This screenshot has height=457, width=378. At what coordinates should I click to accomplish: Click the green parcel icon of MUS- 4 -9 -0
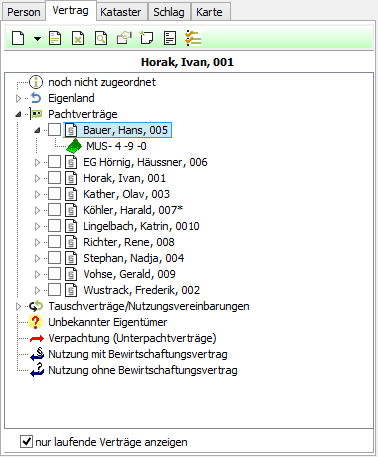pos(74,146)
